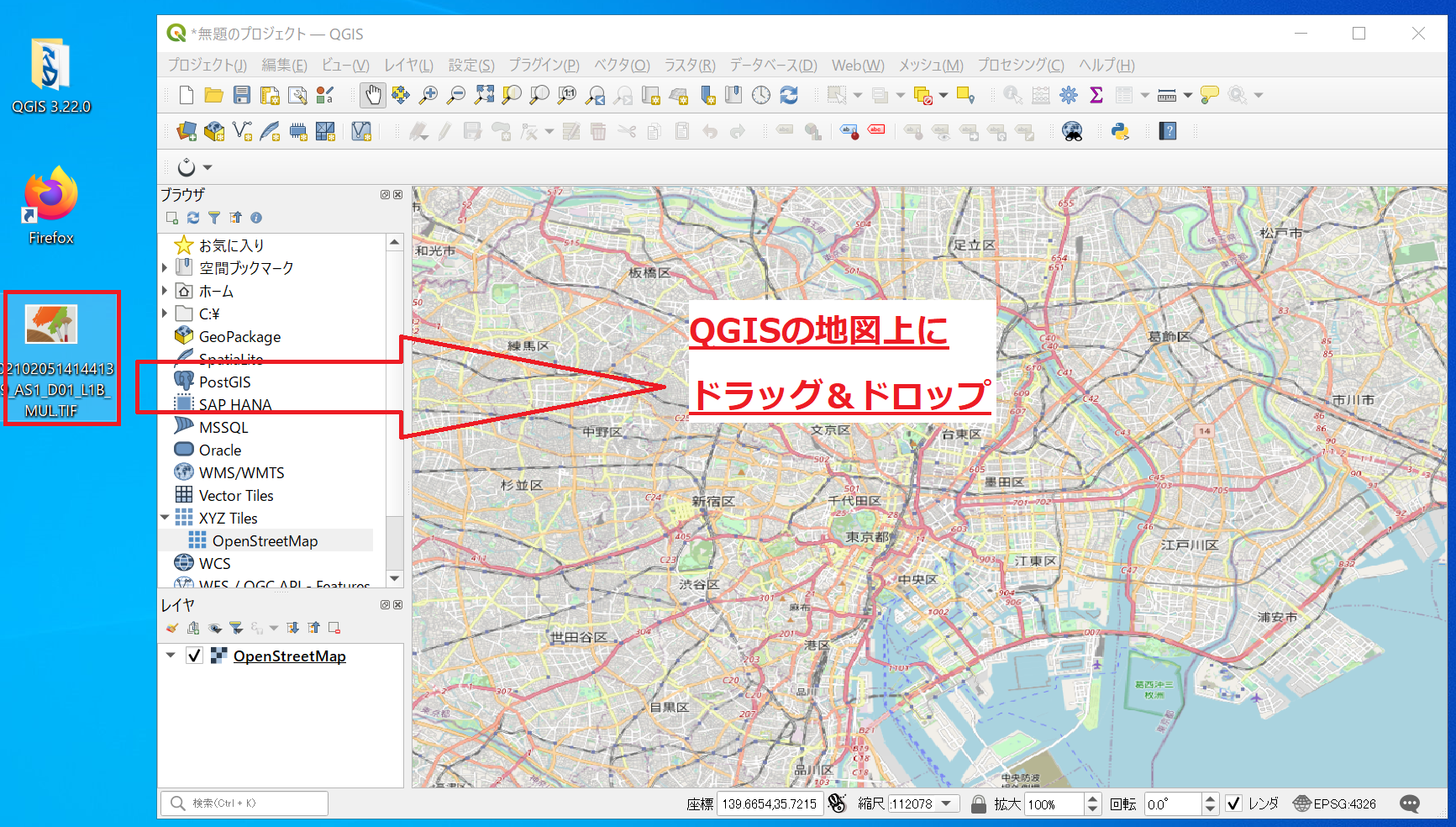The width and height of the screenshot is (1456, 827).
Task: Open the deselect features dropdown arrow
Action: 944,95
